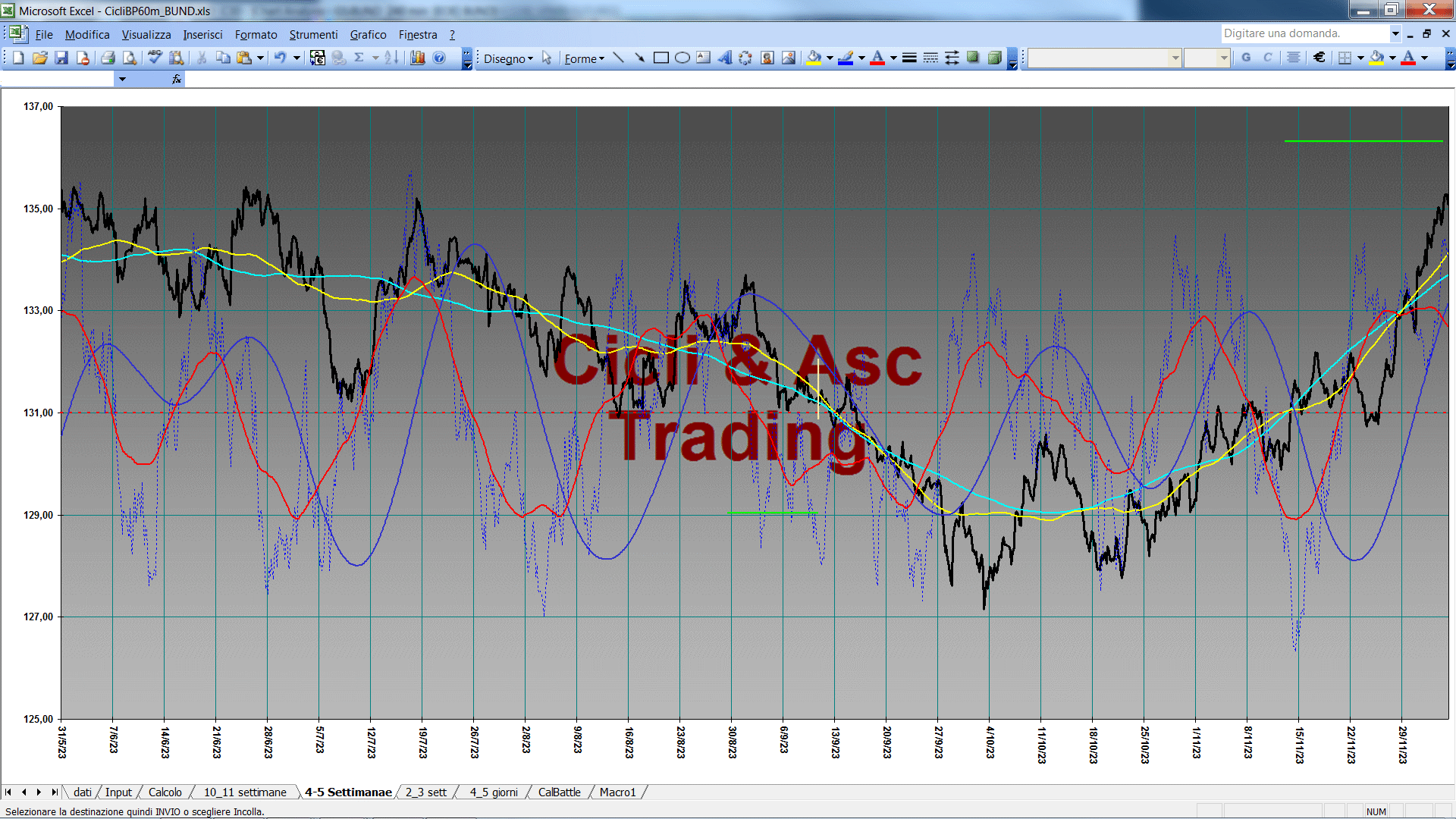Viewport: 1456px width, 819px height.
Task: Run the spelling check
Action: (x=155, y=58)
